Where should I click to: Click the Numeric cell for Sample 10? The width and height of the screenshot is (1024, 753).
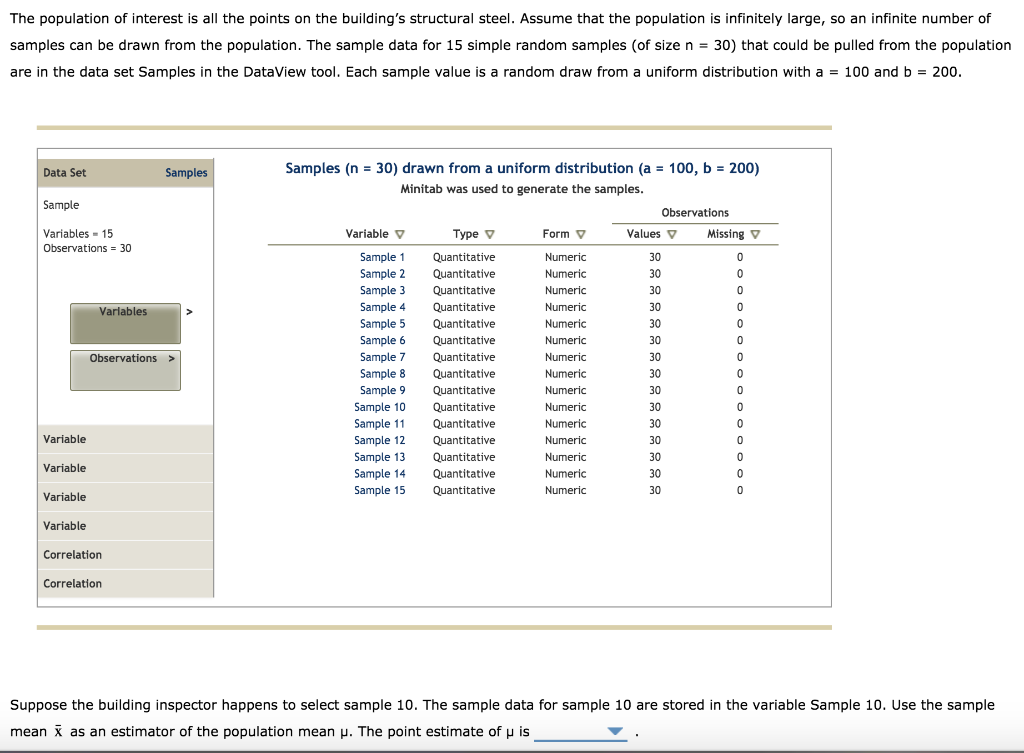click(566, 407)
